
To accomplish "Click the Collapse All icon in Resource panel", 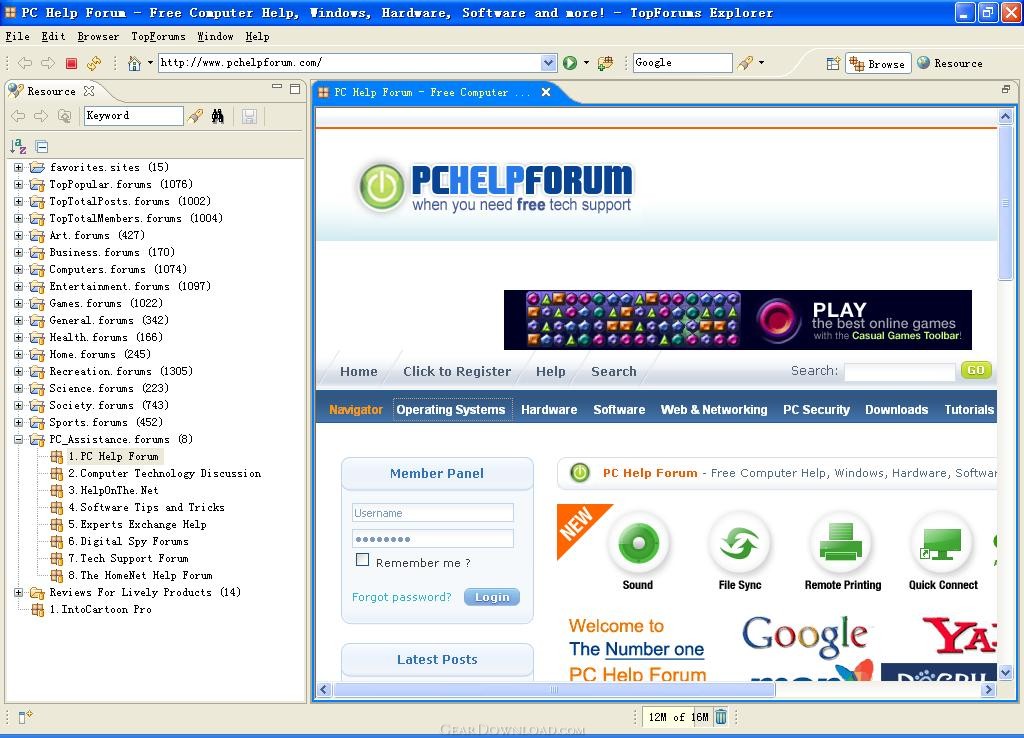I will pos(42,146).
